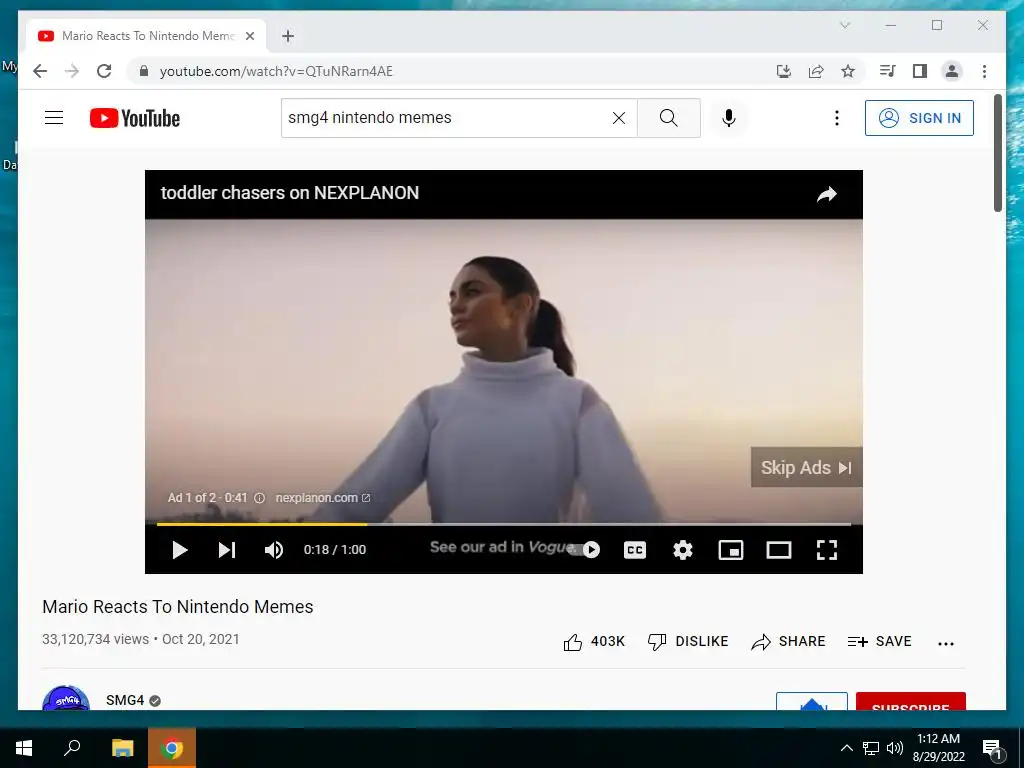
Task: Install app icon in address bar
Action: [x=784, y=71]
